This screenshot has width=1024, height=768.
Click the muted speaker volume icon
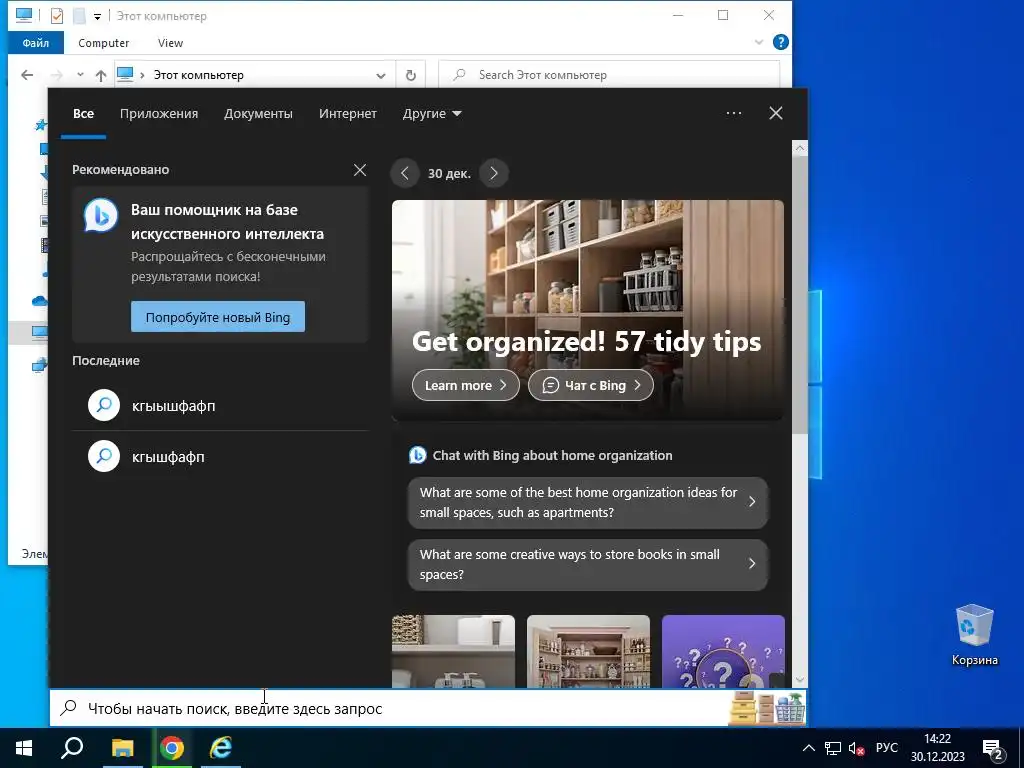tap(856, 748)
